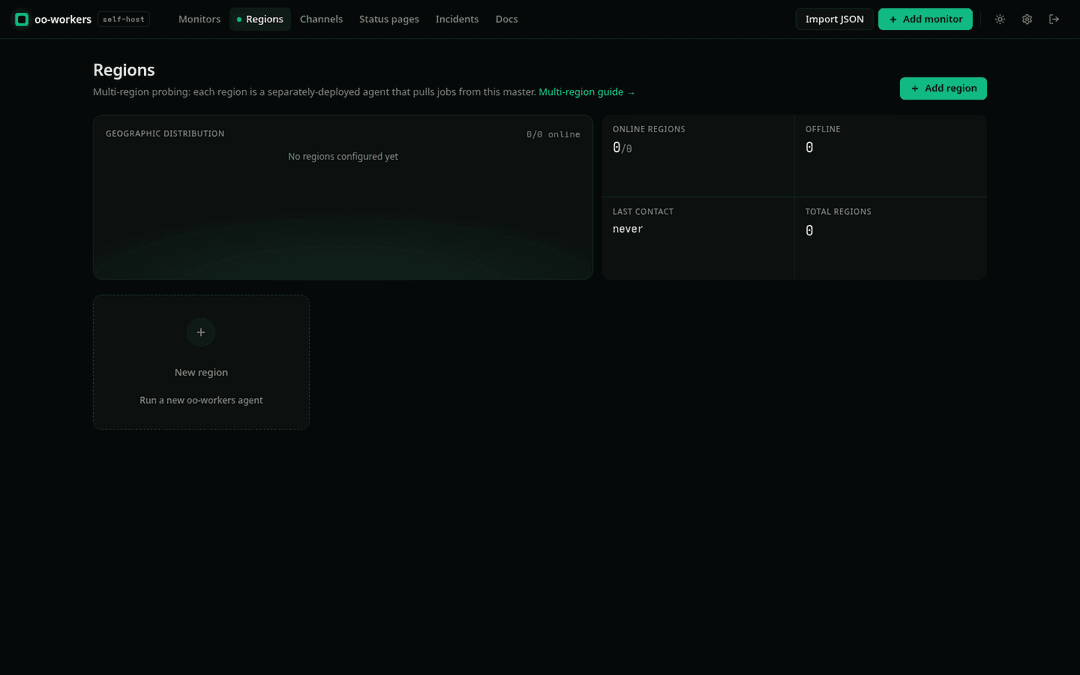Open settings via the gear icon
This screenshot has height=675, width=1080.
click(x=1027, y=19)
